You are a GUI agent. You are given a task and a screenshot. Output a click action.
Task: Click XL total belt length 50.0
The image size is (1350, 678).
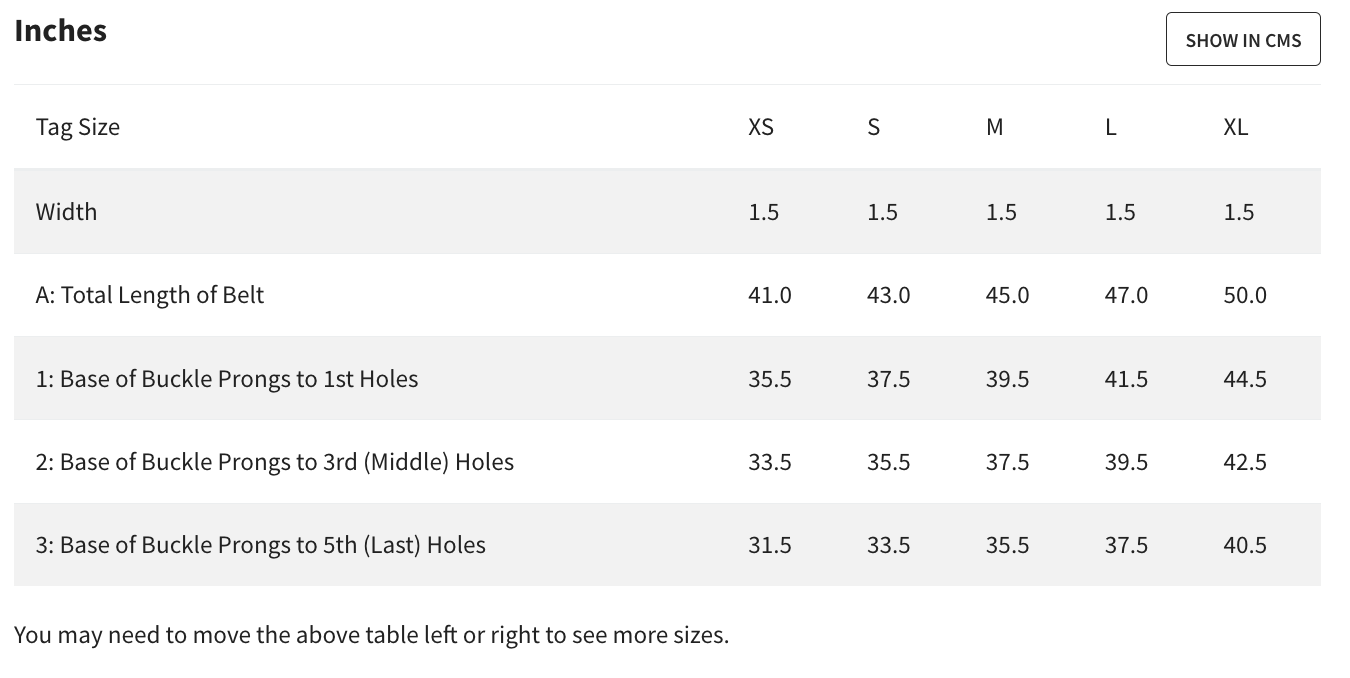(1245, 295)
